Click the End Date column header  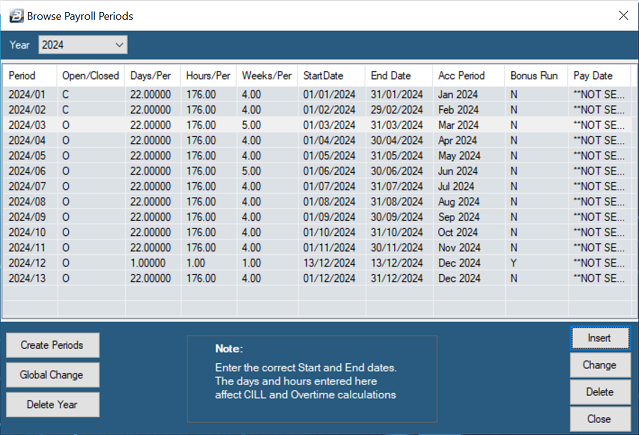[399, 75]
